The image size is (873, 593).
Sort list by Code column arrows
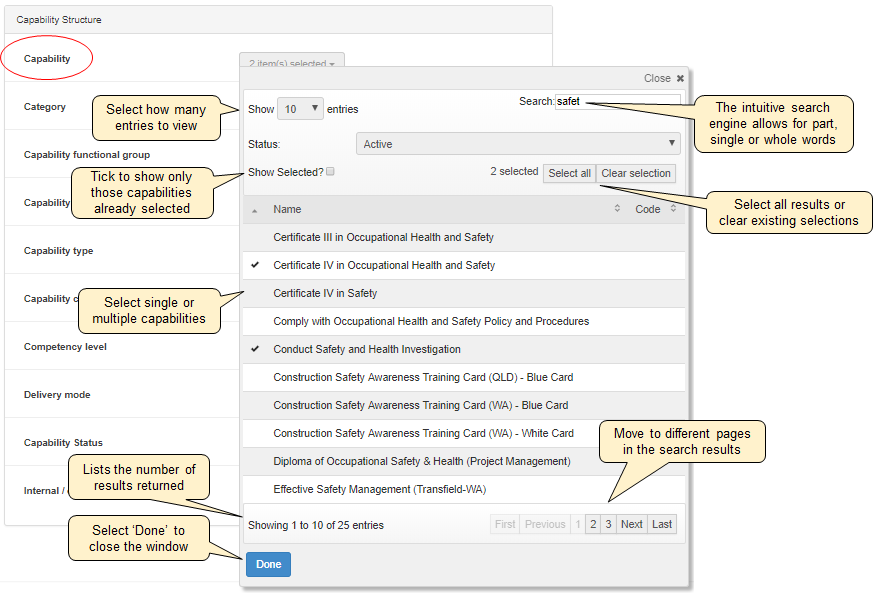click(x=673, y=209)
